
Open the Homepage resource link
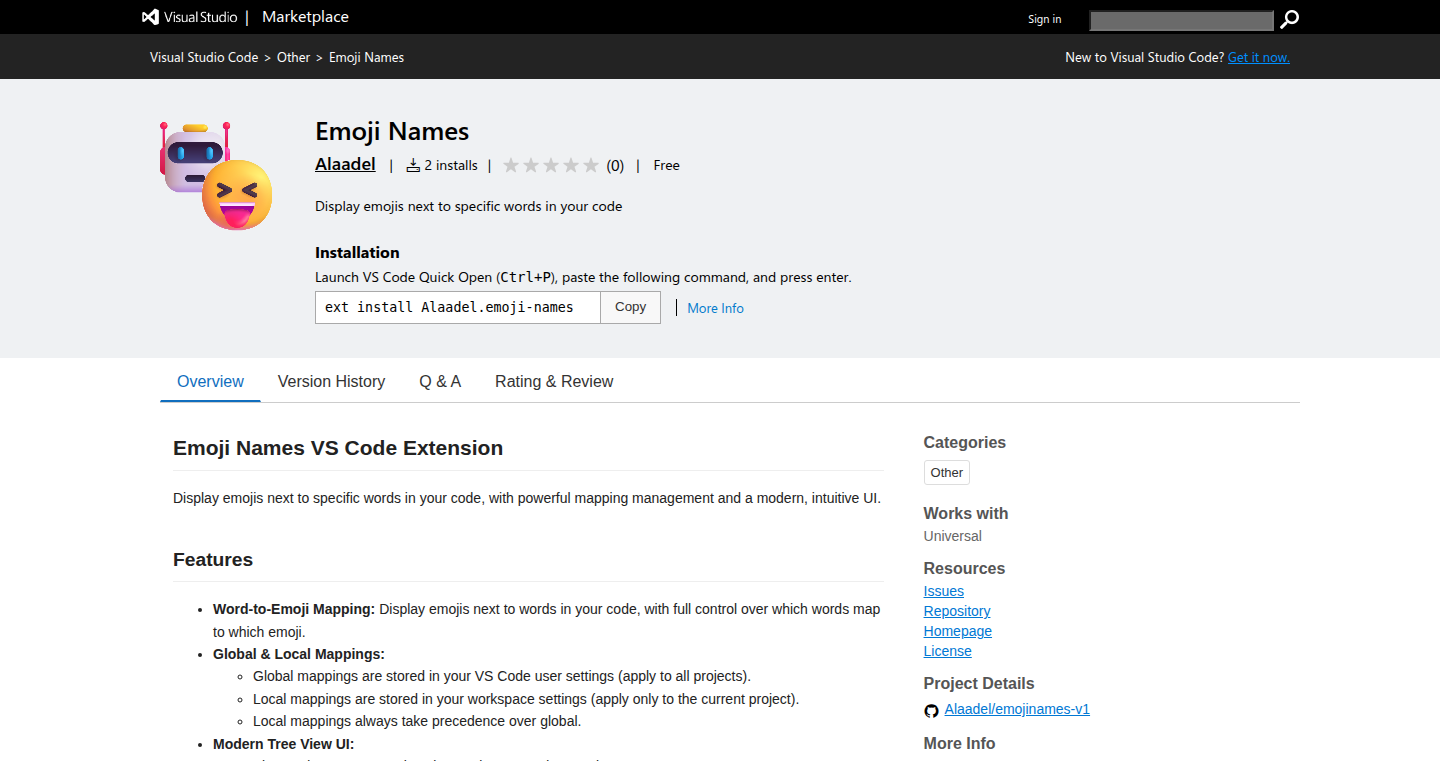[958, 631]
